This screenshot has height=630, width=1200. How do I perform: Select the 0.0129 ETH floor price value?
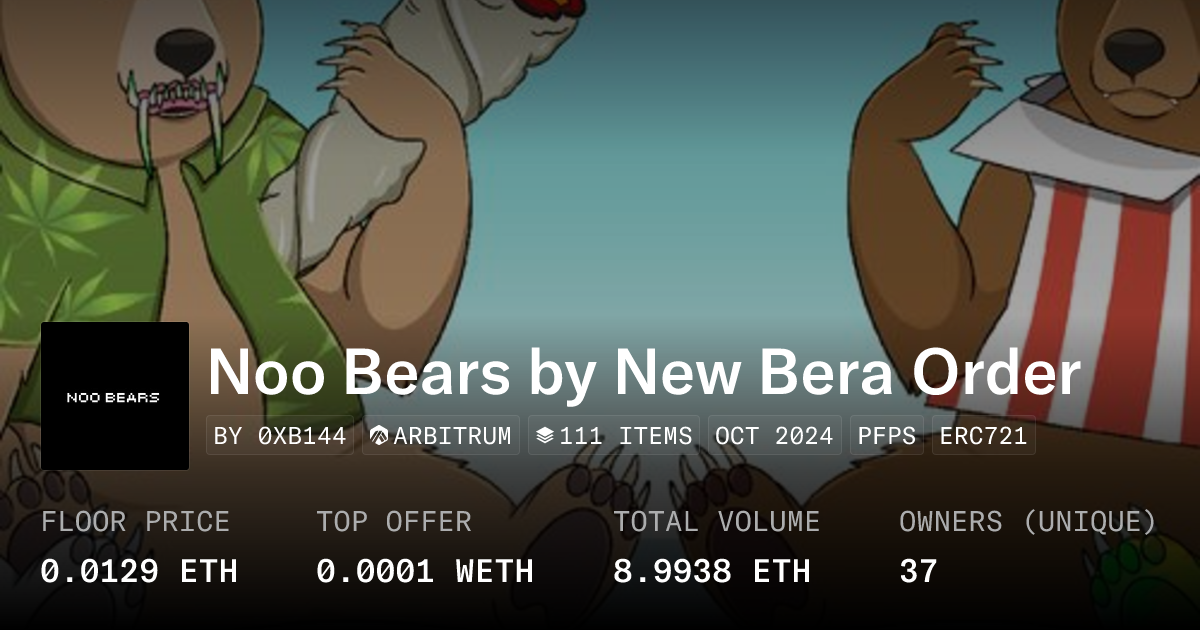click(139, 571)
